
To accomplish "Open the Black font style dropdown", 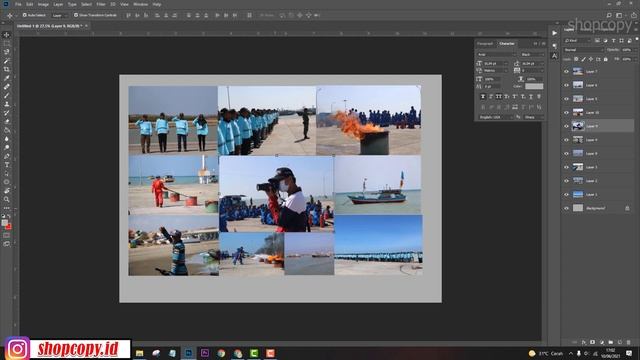I will point(532,54).
